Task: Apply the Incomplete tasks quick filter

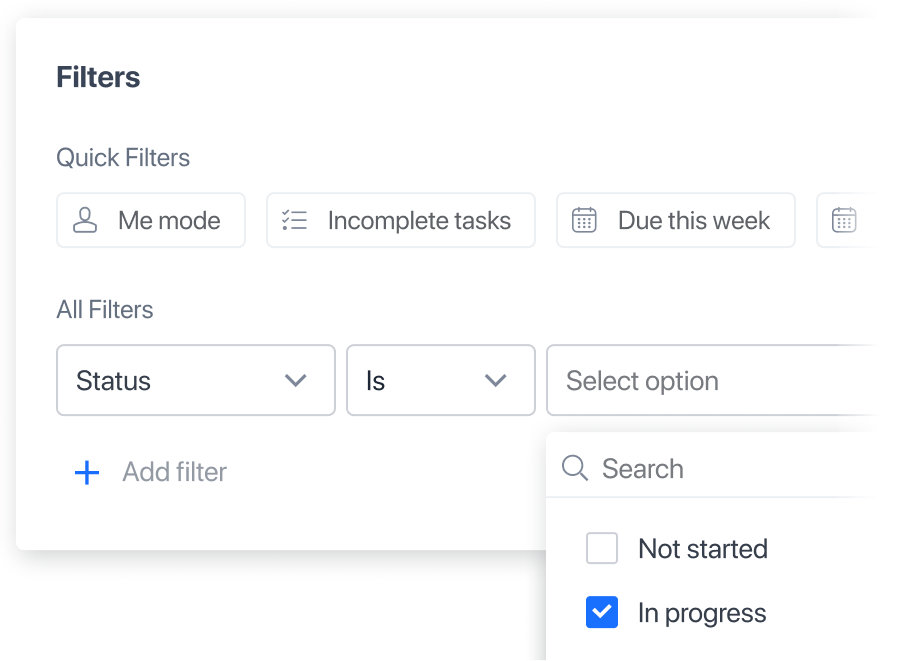Action: click(401, 221)
